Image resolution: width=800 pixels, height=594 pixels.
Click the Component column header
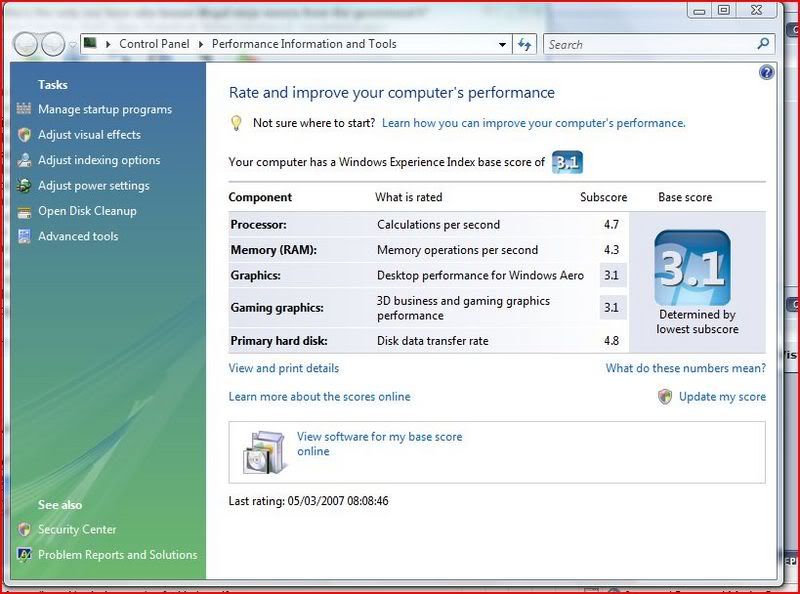pos(260,197)
